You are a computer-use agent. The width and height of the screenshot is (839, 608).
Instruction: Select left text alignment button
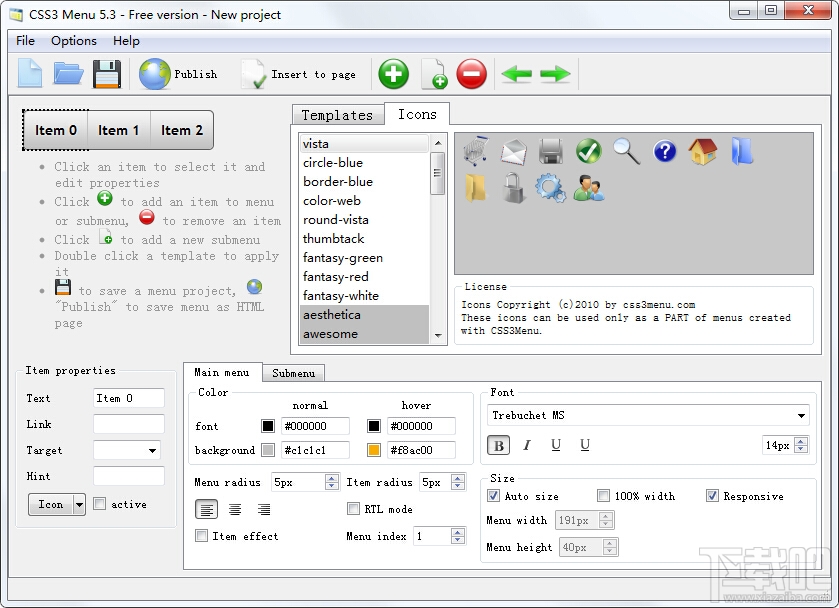[x=207, y=510]
